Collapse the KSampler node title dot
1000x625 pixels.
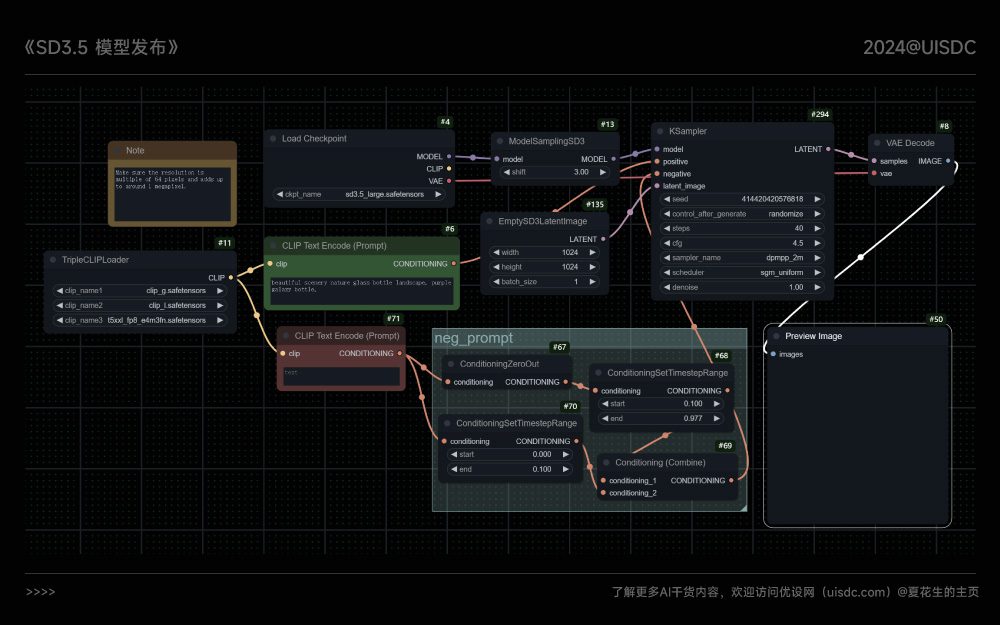[660, 131]
